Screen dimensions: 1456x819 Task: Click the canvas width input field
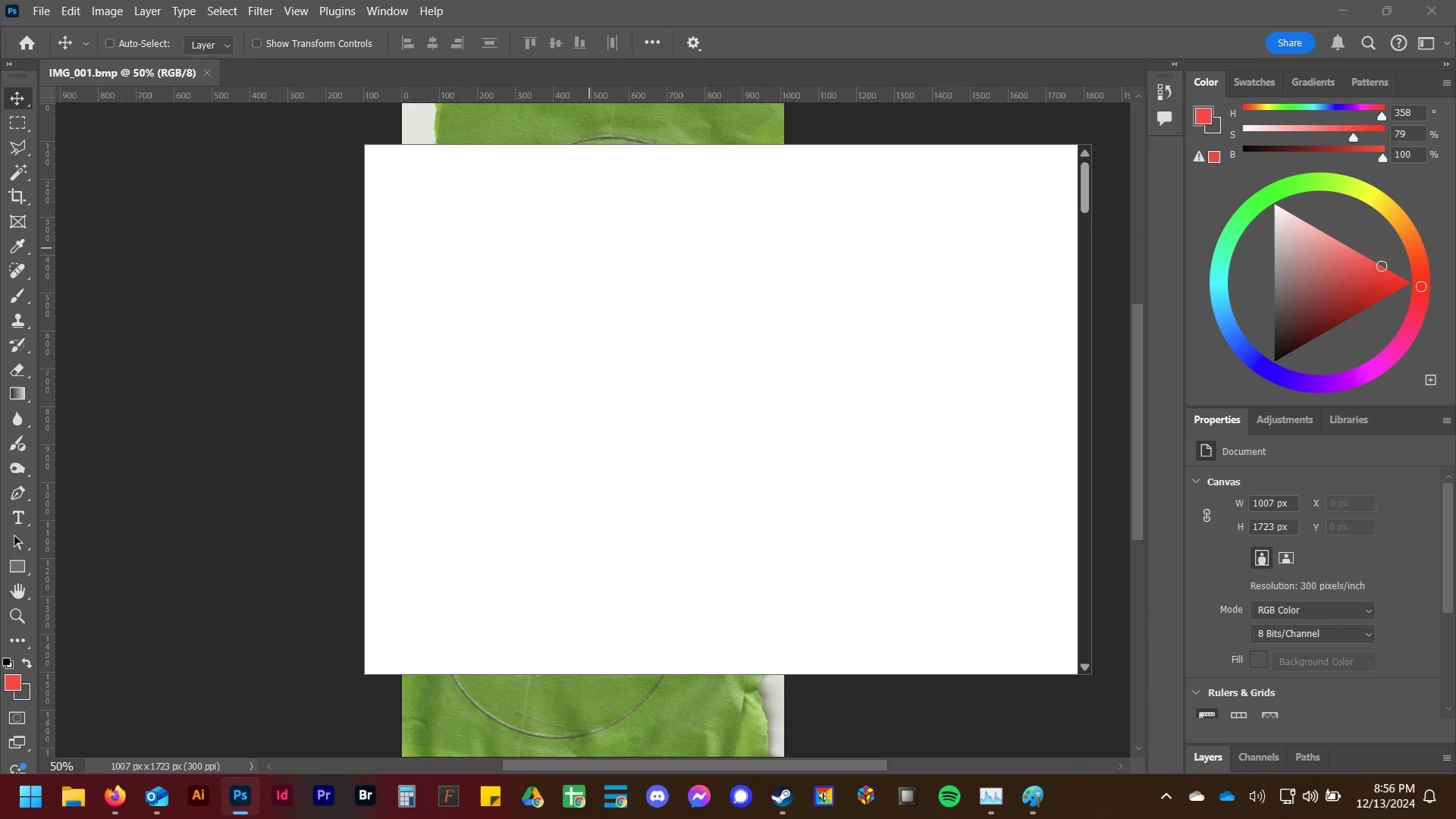[x=1273, y=504]
